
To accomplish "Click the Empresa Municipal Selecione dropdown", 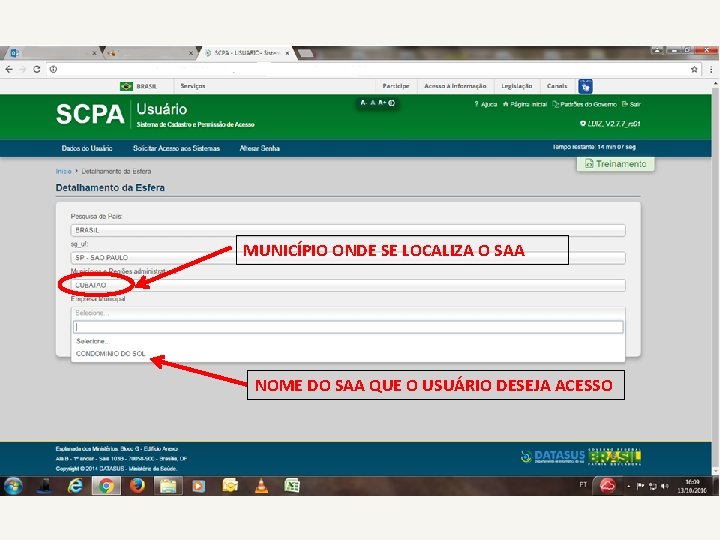I will tap(348, 313).
